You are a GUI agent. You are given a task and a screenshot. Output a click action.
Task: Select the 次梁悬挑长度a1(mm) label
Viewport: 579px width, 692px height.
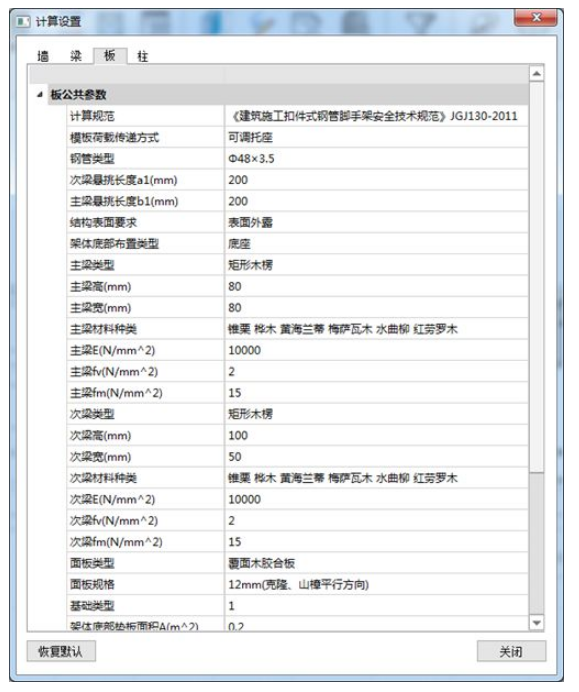(x=124, y=180)
